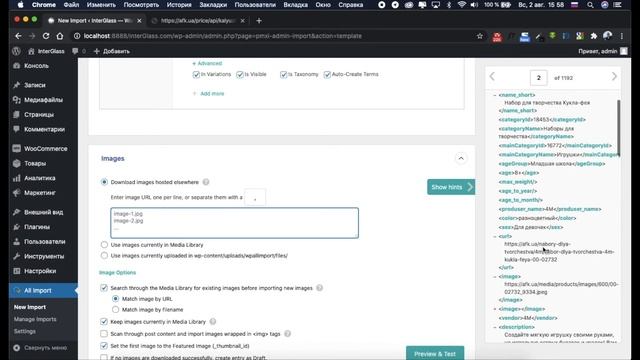Collapse the filled image XML node
640x360 pixels.
(495, 276)
